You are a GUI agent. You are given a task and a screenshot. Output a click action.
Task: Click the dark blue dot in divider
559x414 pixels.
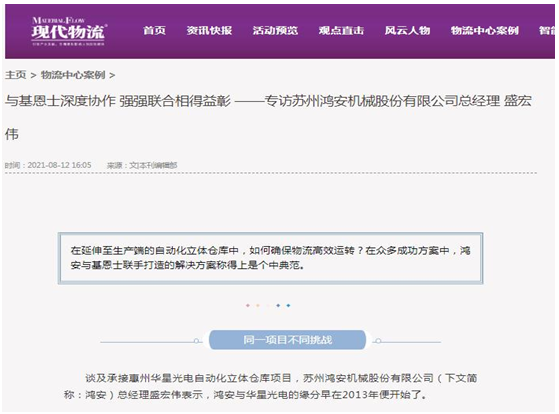tap(278, 306)
